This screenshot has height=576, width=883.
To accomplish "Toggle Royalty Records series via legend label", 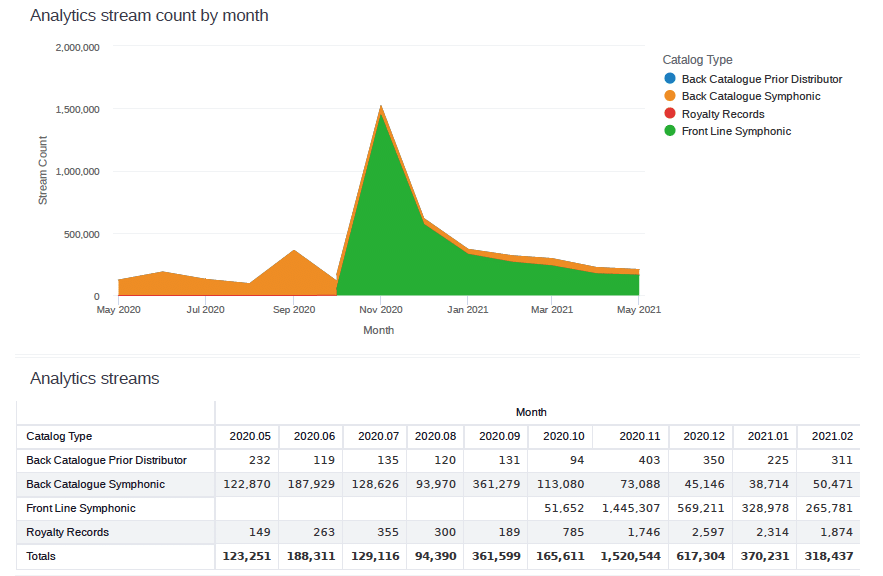I will [722, 114].
